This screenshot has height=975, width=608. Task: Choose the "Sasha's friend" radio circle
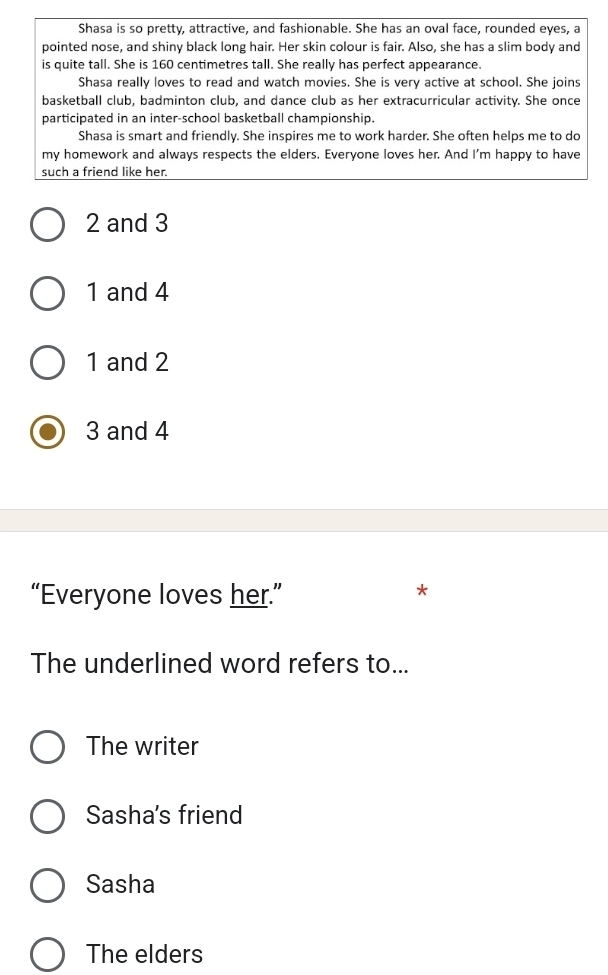coord(48,816)
